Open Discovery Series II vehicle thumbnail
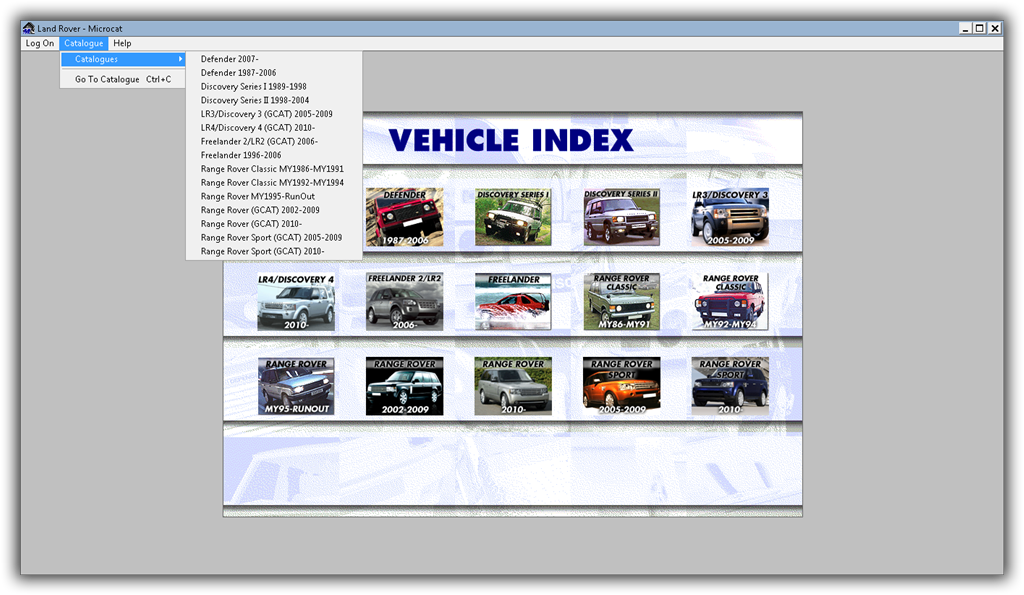The image size is (1024, 595). (621, 217)
